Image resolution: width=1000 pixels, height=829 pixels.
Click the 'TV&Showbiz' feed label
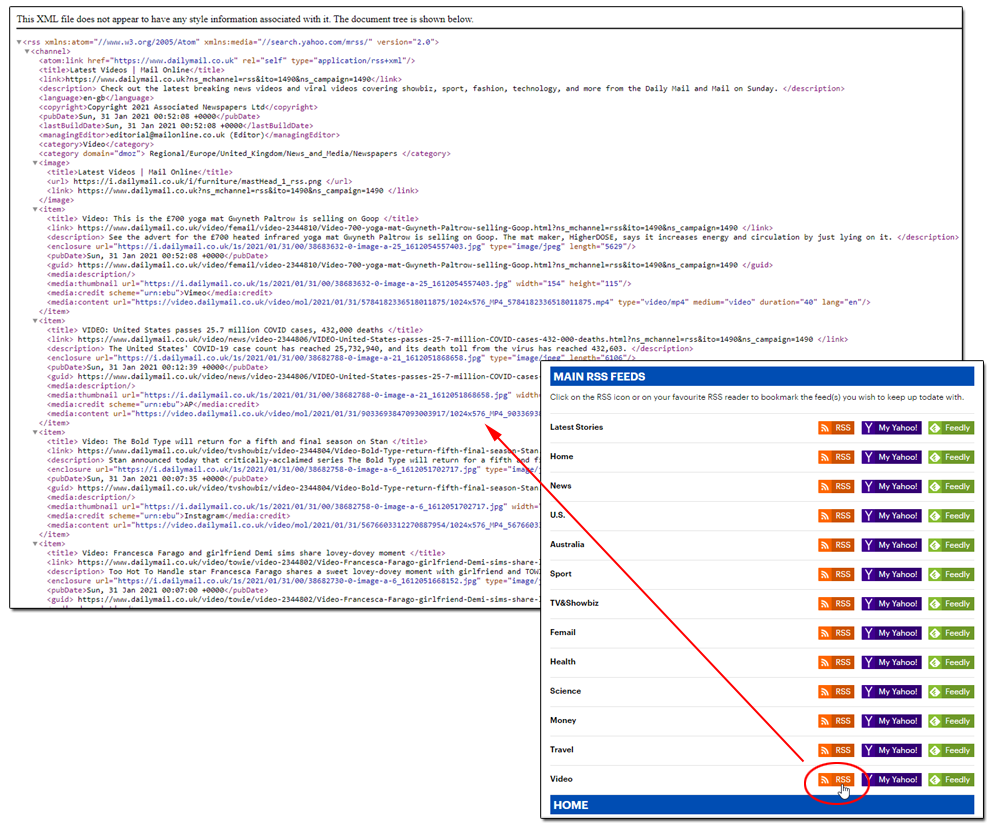point(574,603)
